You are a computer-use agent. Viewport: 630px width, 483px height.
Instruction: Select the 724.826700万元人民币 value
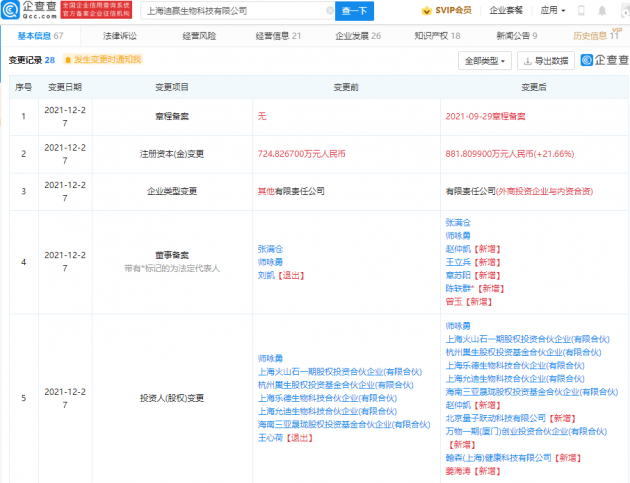(x=301, y=154)
